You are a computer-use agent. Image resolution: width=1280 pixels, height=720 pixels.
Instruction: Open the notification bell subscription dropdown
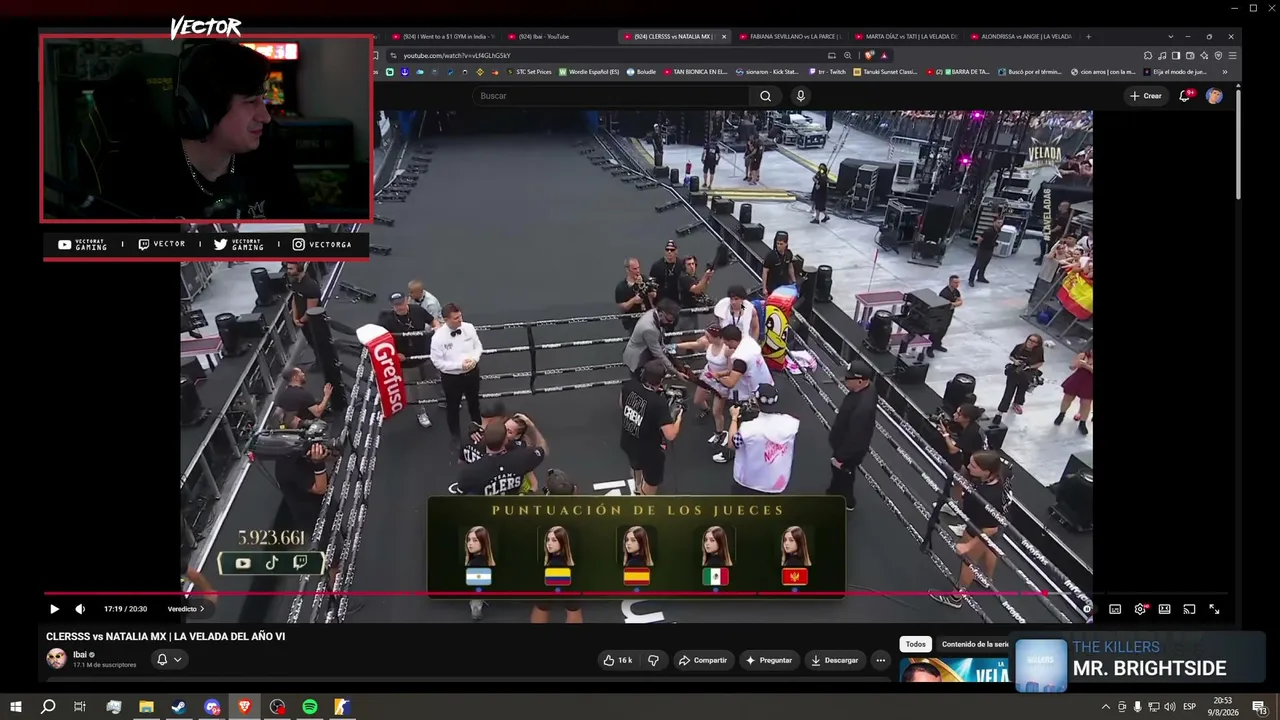pyautogui.click(x=169, y=659)
